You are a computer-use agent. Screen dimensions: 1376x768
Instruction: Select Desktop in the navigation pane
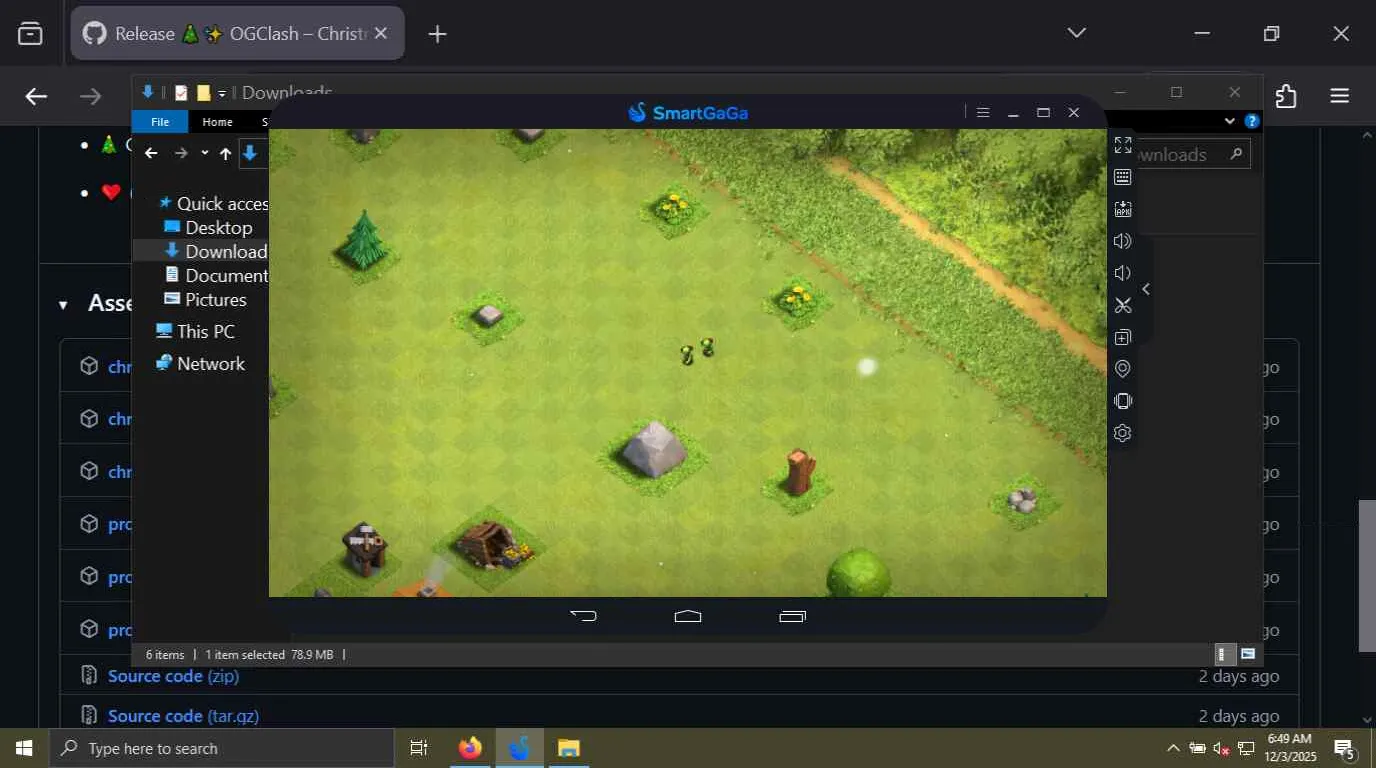[x=208, y=227]
